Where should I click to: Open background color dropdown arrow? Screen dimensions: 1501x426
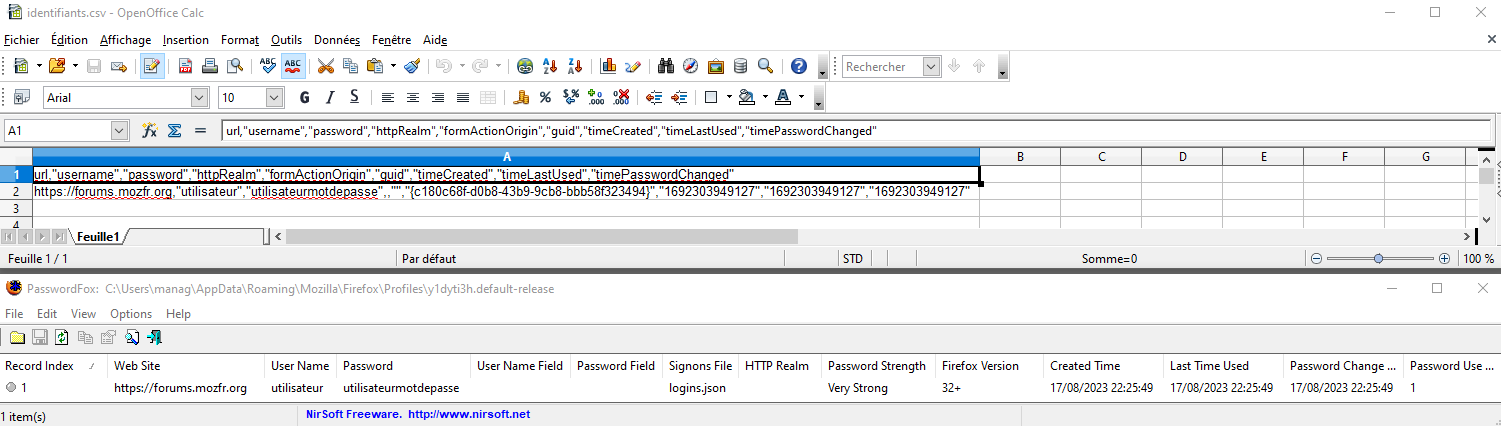click(x=764, y=97)
